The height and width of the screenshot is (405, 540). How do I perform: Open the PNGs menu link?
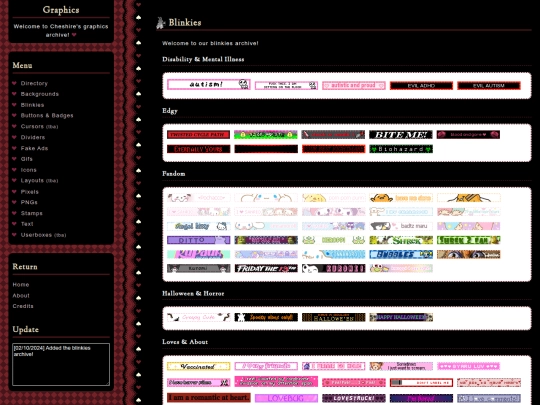pyautogui.click(x=29, y=202)
